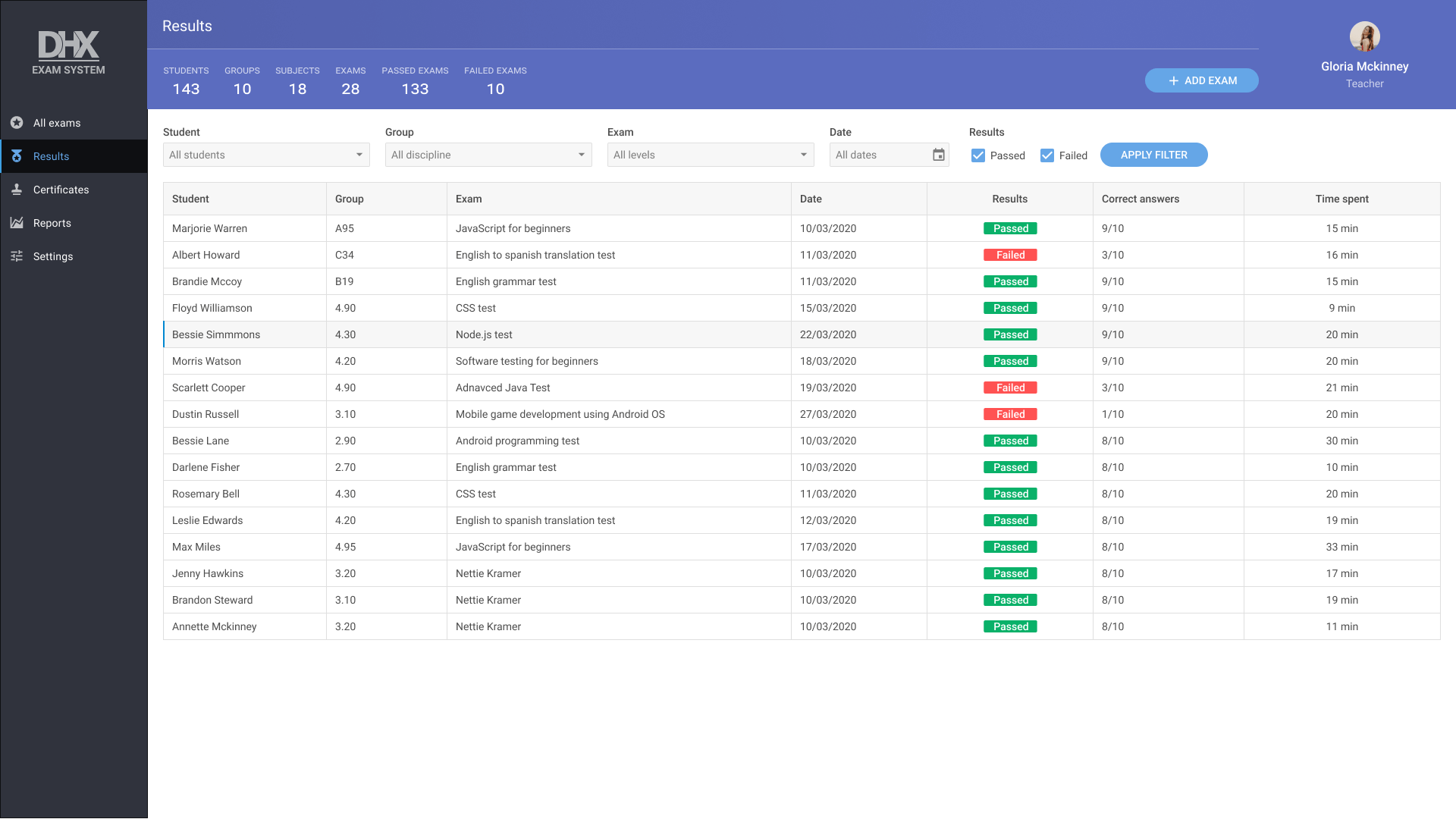Click the Add Exam button
Screen dimensions: 1456x819
coord(1201,80)
